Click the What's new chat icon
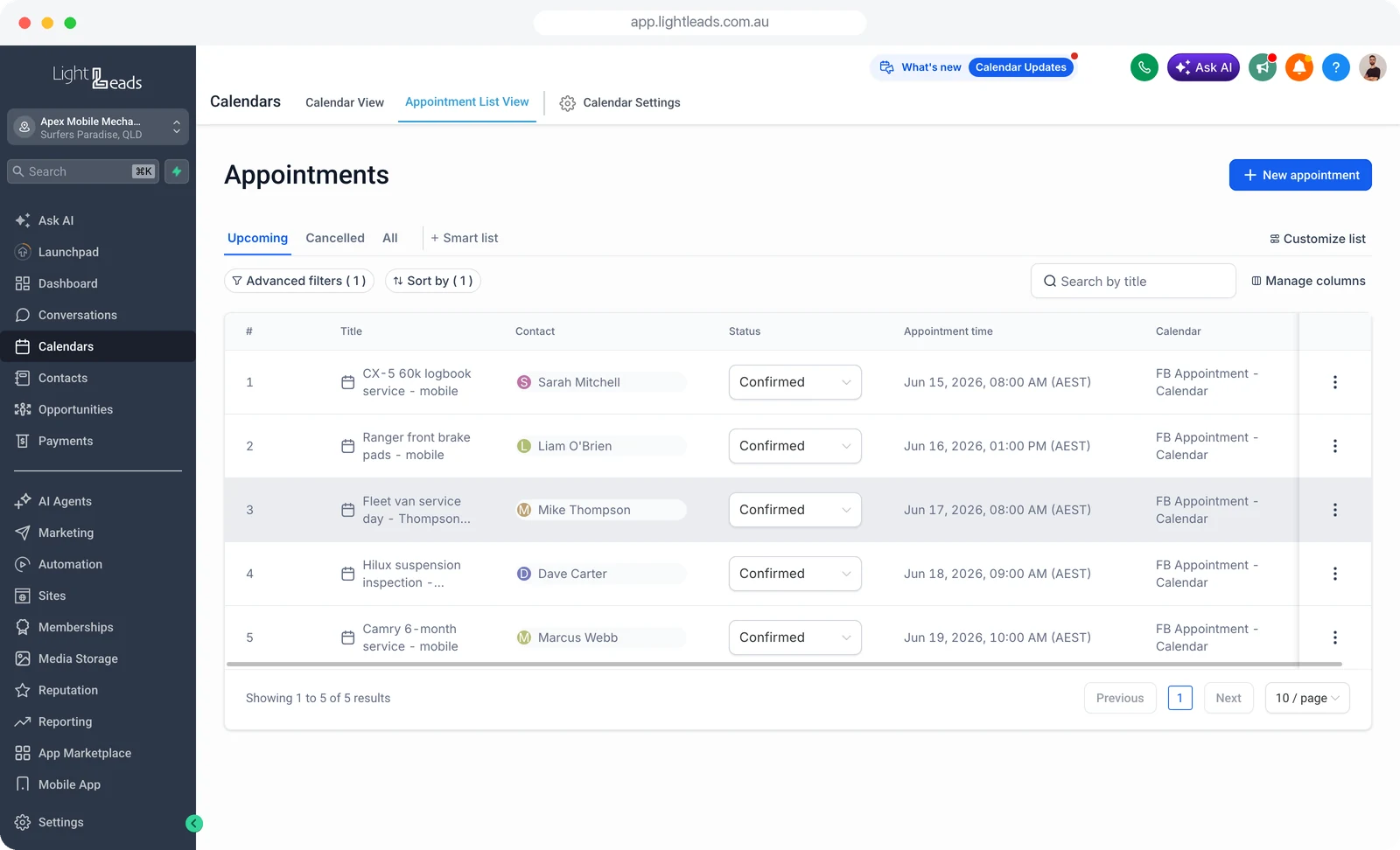1400x850 pixels. (x=886, y=67)
